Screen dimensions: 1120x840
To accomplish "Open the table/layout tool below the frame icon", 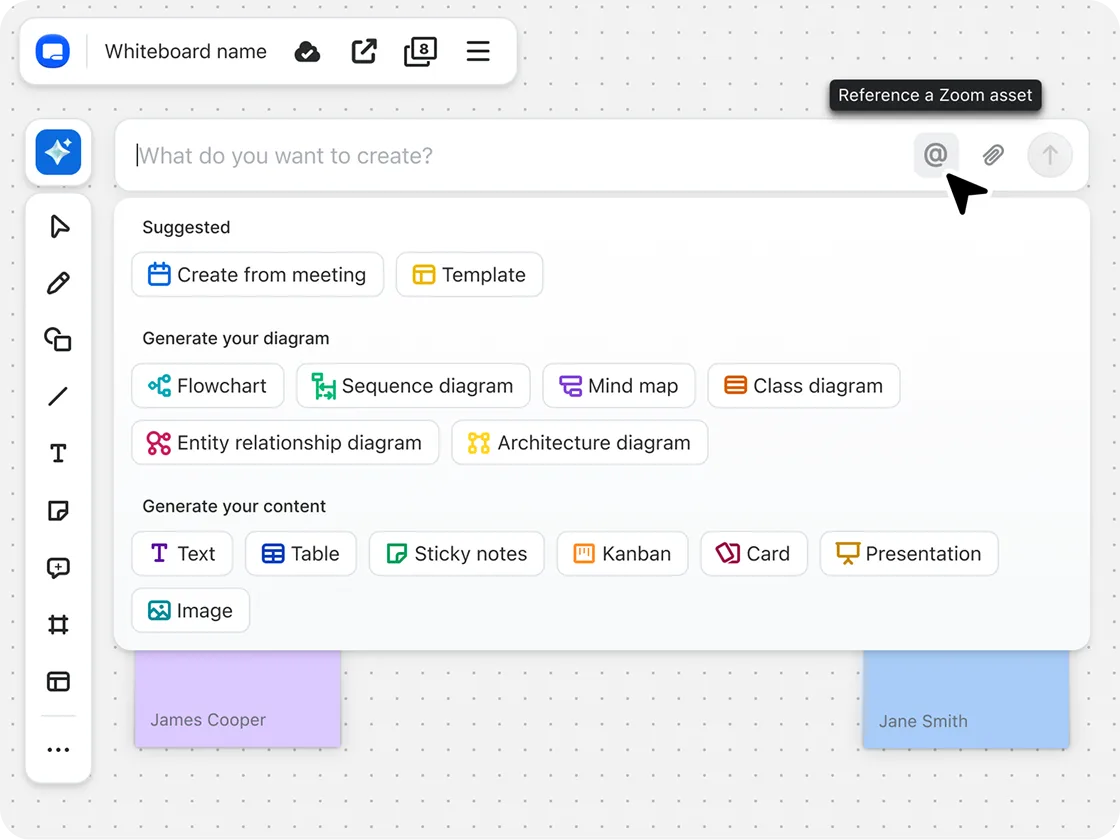I will pos(58,681).
